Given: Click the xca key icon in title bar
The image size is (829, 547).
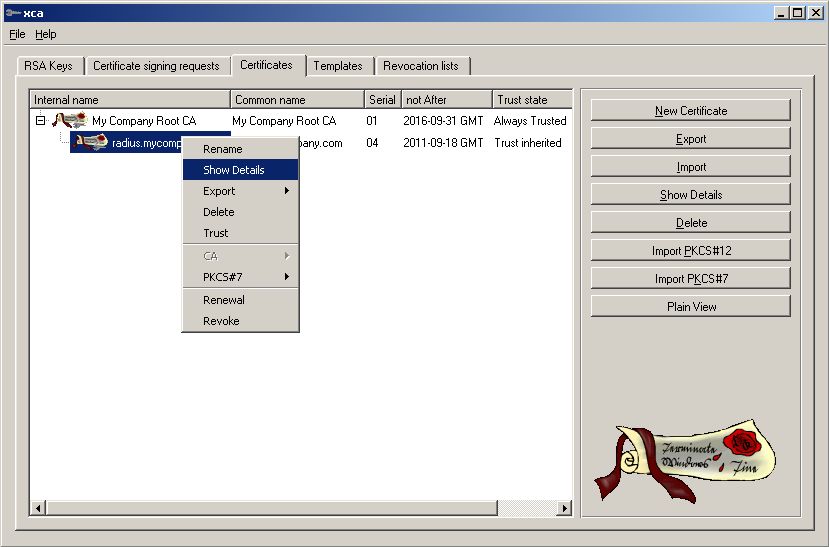Looking at the screenshot, I should click(x=12, y=12).
